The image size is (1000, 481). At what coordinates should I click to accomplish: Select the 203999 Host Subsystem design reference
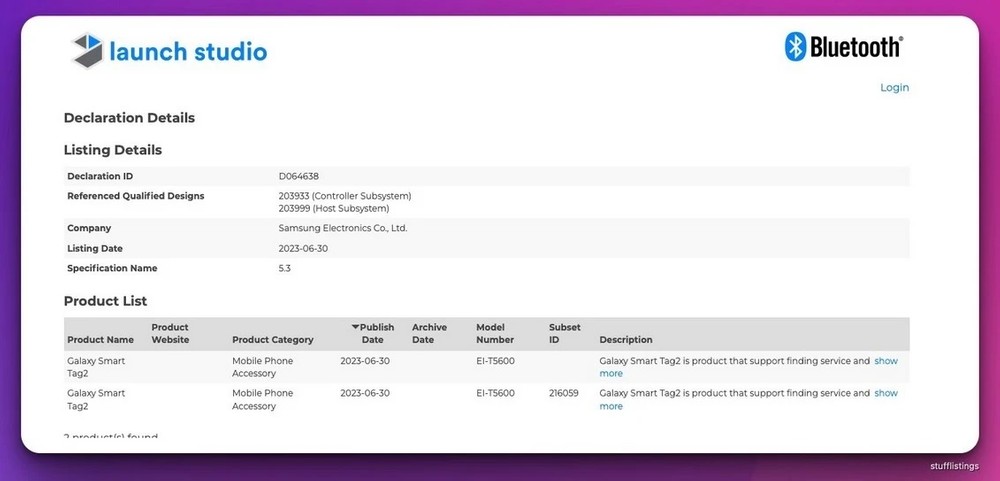tap(333, 208)
